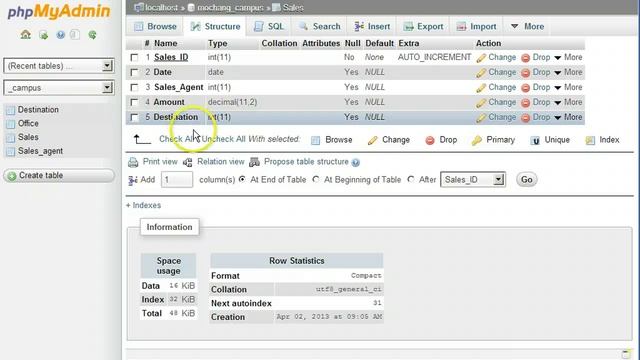The width and height of the screenshot is (640, 360).
Task: Click the SQL documentation page icon in sidebar
Action: [75, 35]
